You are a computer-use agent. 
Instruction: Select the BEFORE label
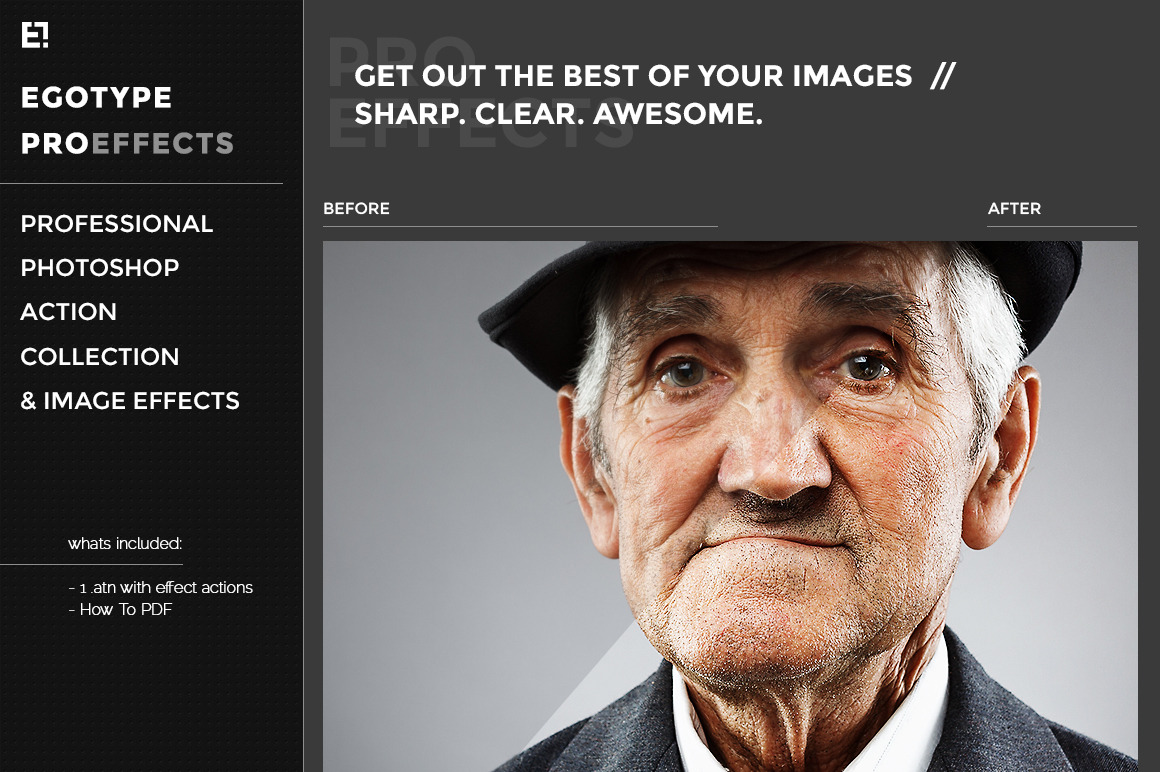(x=357, y=209)
